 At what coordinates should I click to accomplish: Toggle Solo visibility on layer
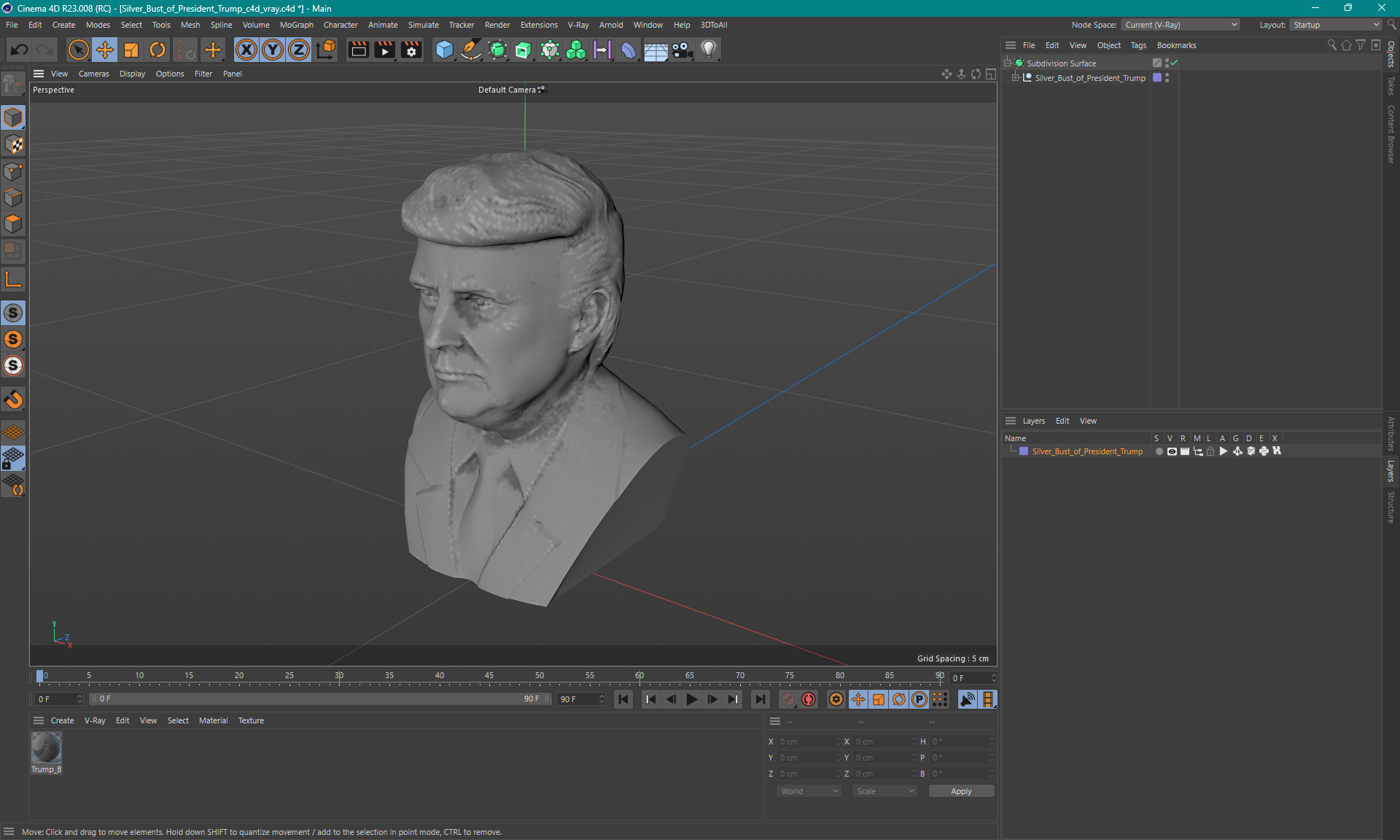coord(1157,451)
